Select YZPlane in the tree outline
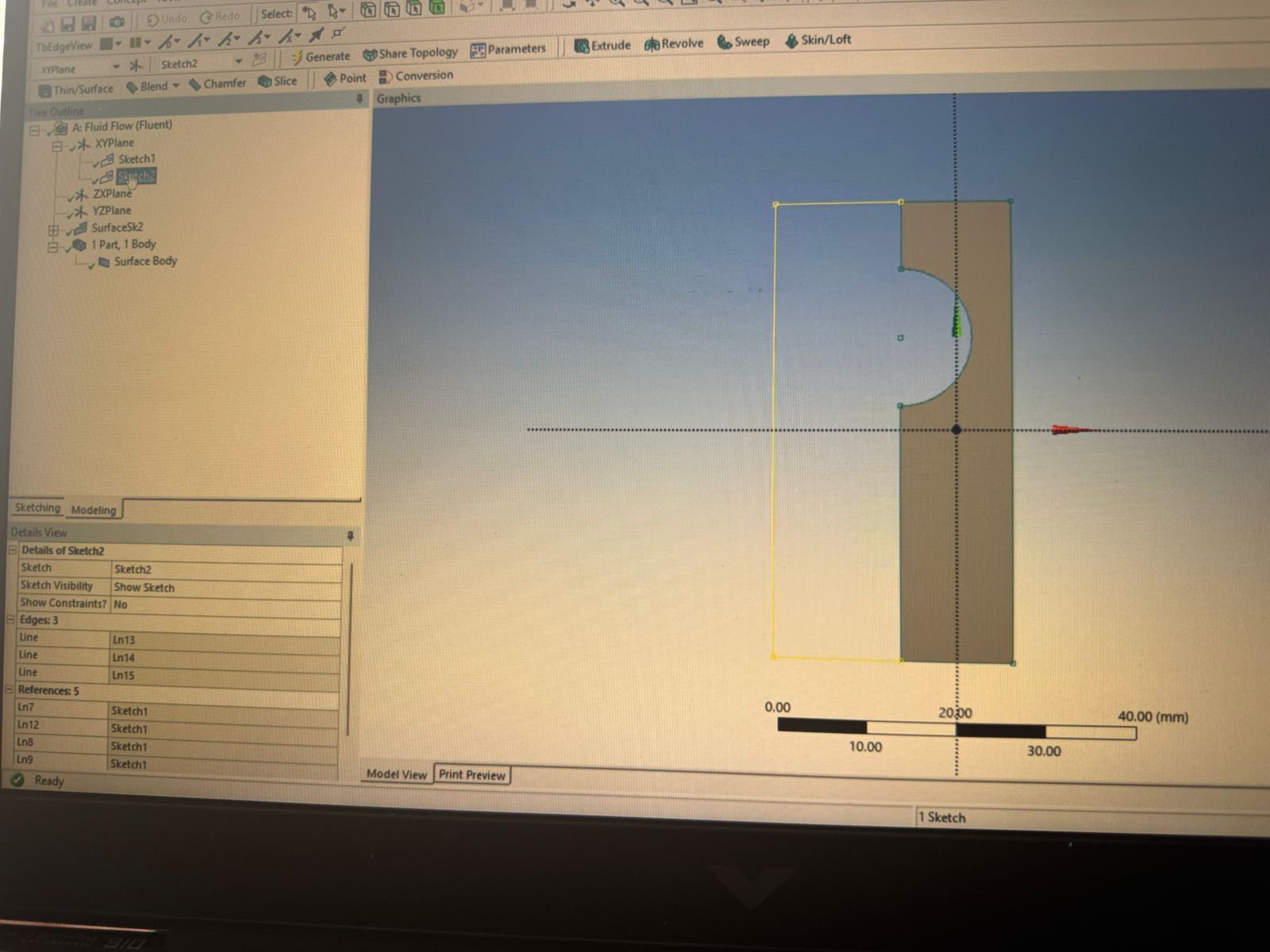 point(111,210)
